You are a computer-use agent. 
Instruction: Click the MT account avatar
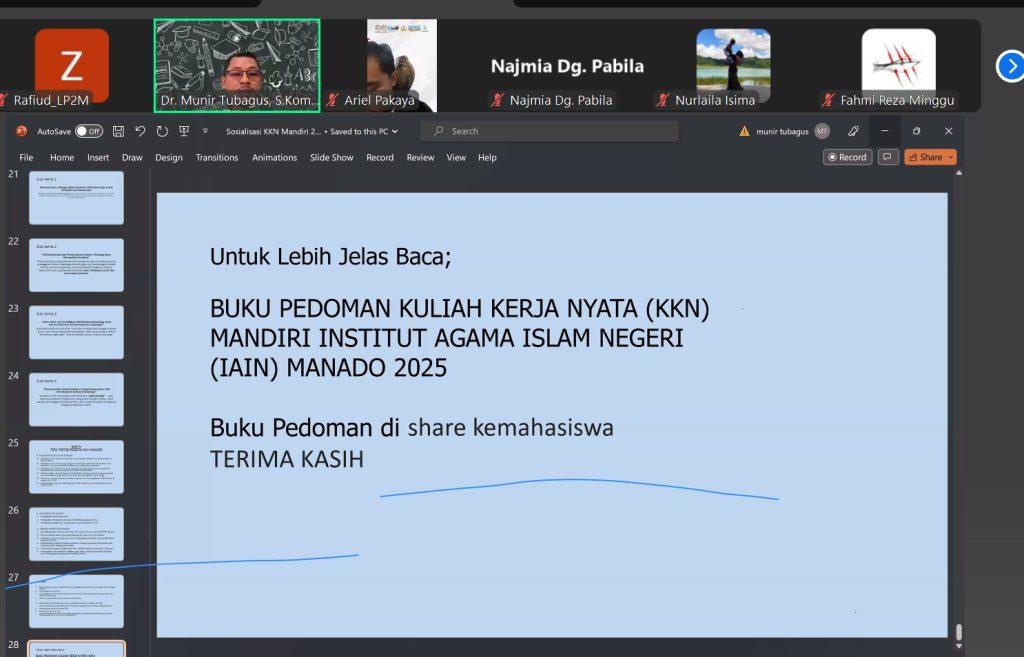pos(822,131)
